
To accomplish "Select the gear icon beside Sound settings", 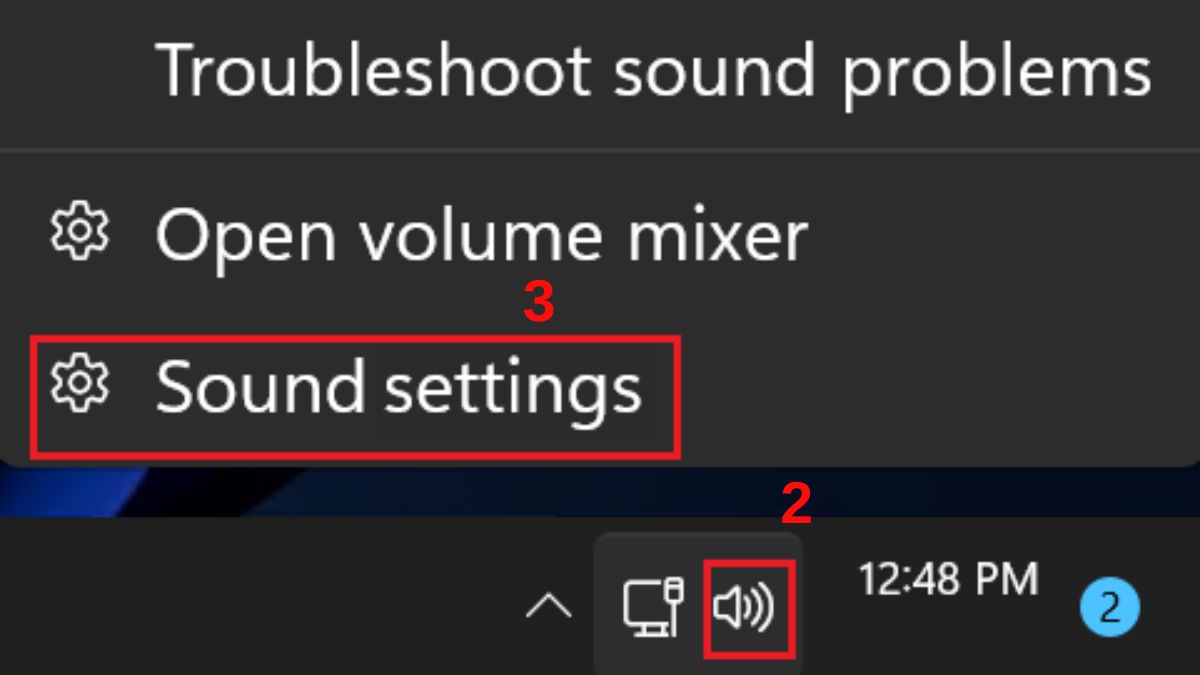I will tap(80, 383).
